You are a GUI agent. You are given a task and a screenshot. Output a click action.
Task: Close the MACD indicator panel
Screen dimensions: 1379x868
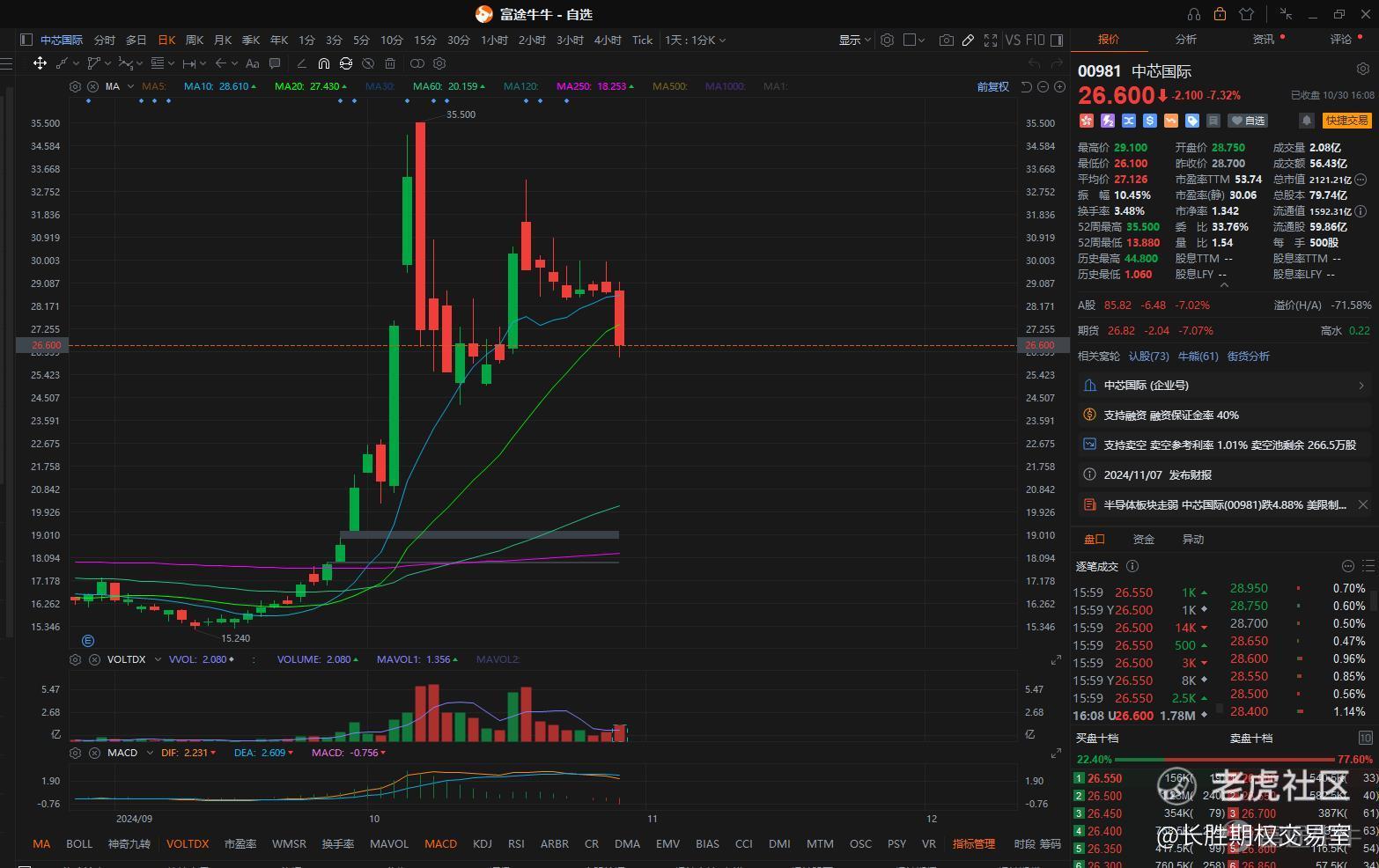(94, 753)
